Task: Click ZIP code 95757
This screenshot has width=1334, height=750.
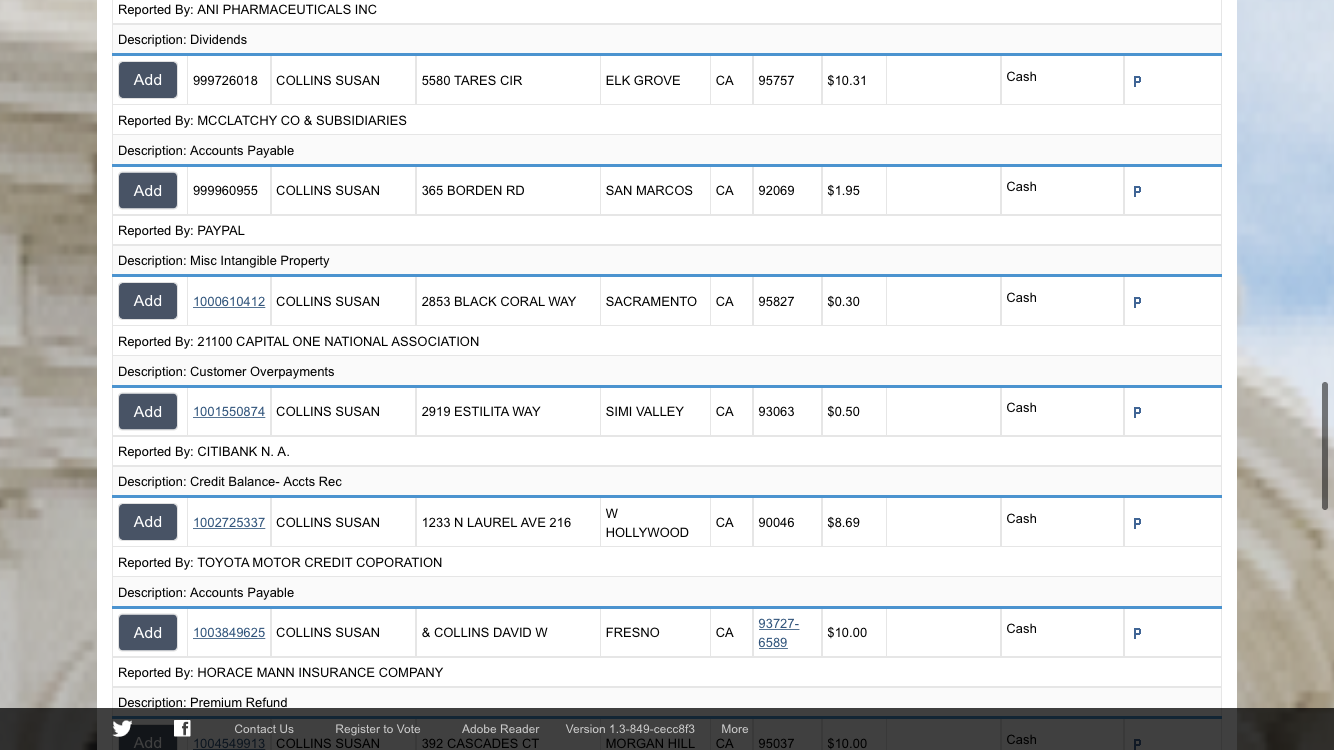Action: click(776, 80)
